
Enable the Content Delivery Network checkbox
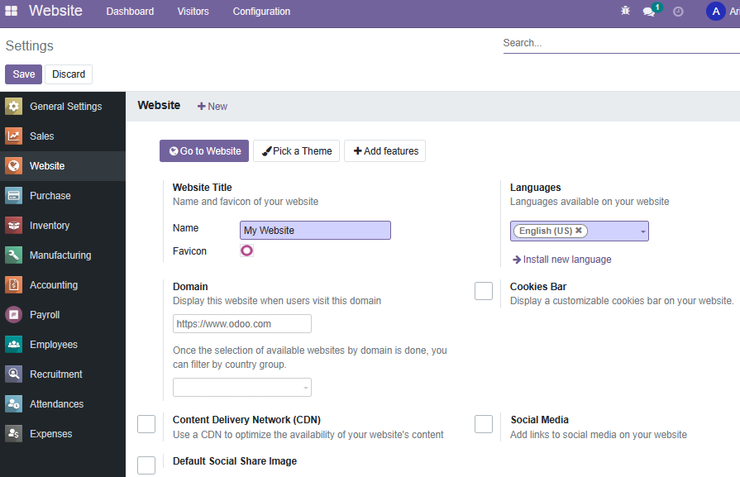[x=146, y=424]
